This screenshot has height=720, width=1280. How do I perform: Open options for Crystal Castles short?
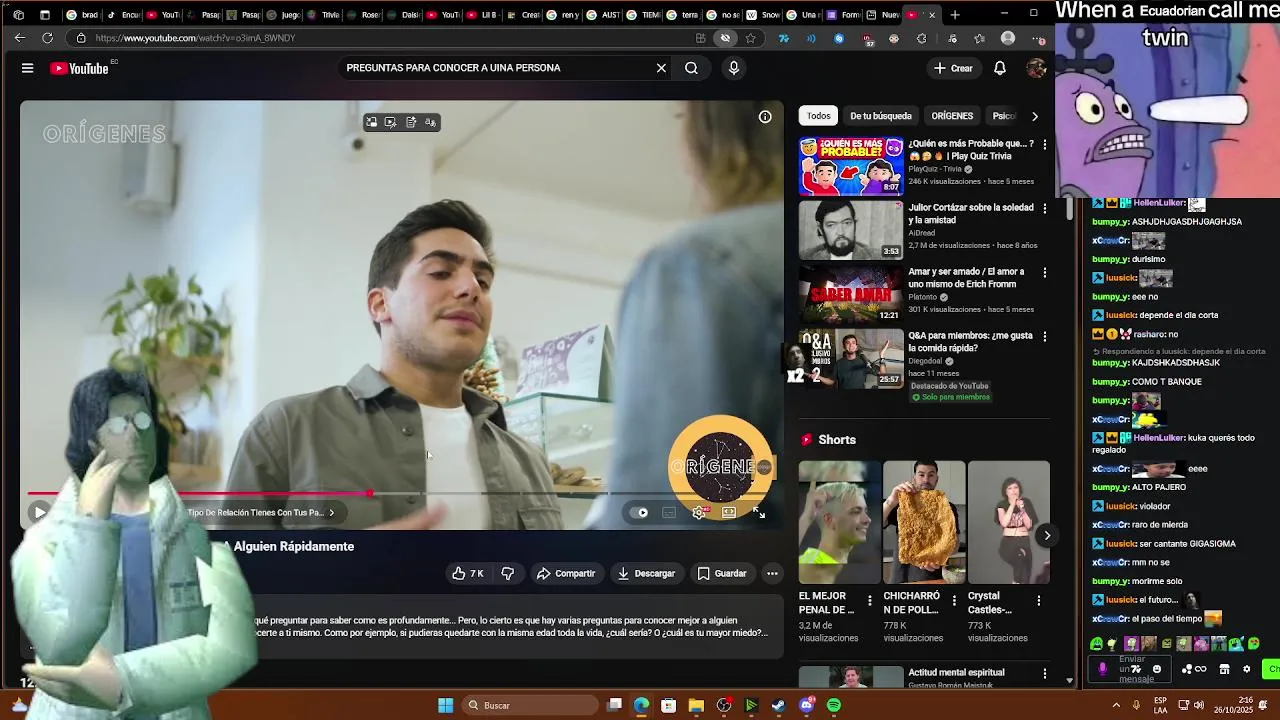click(1038, 601)
